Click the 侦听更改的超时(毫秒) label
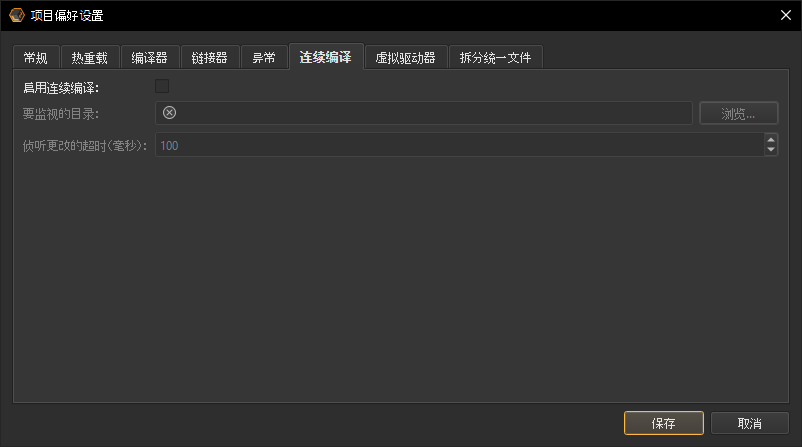Image resolution: width=802 pixels, height=447 pixels. point(84,146)
